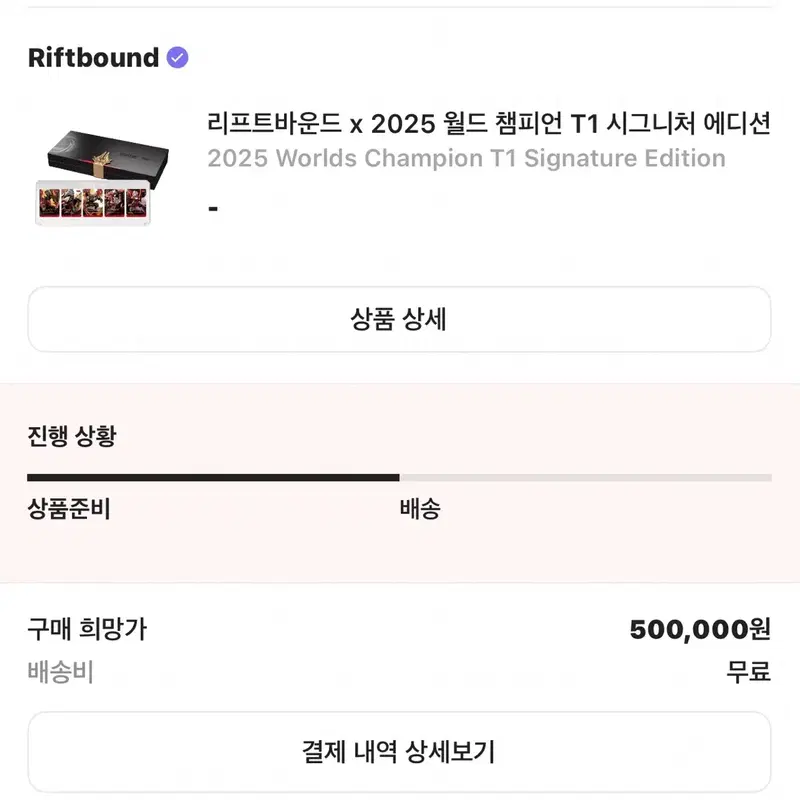Open the T1 Signature Edition product thumbnail
800x800 pixels.
pyautogui.click(x=101, y=177)
